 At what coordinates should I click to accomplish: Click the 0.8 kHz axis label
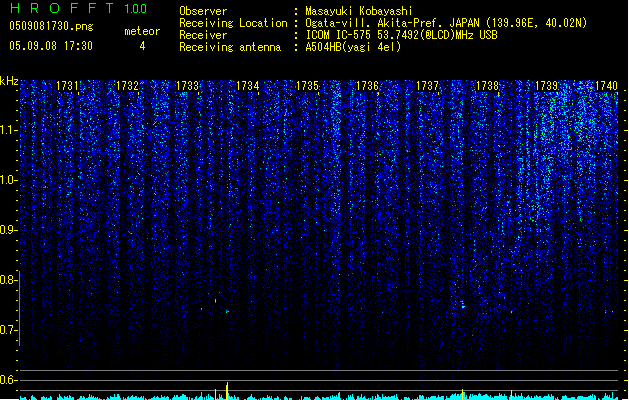(8, 280)
